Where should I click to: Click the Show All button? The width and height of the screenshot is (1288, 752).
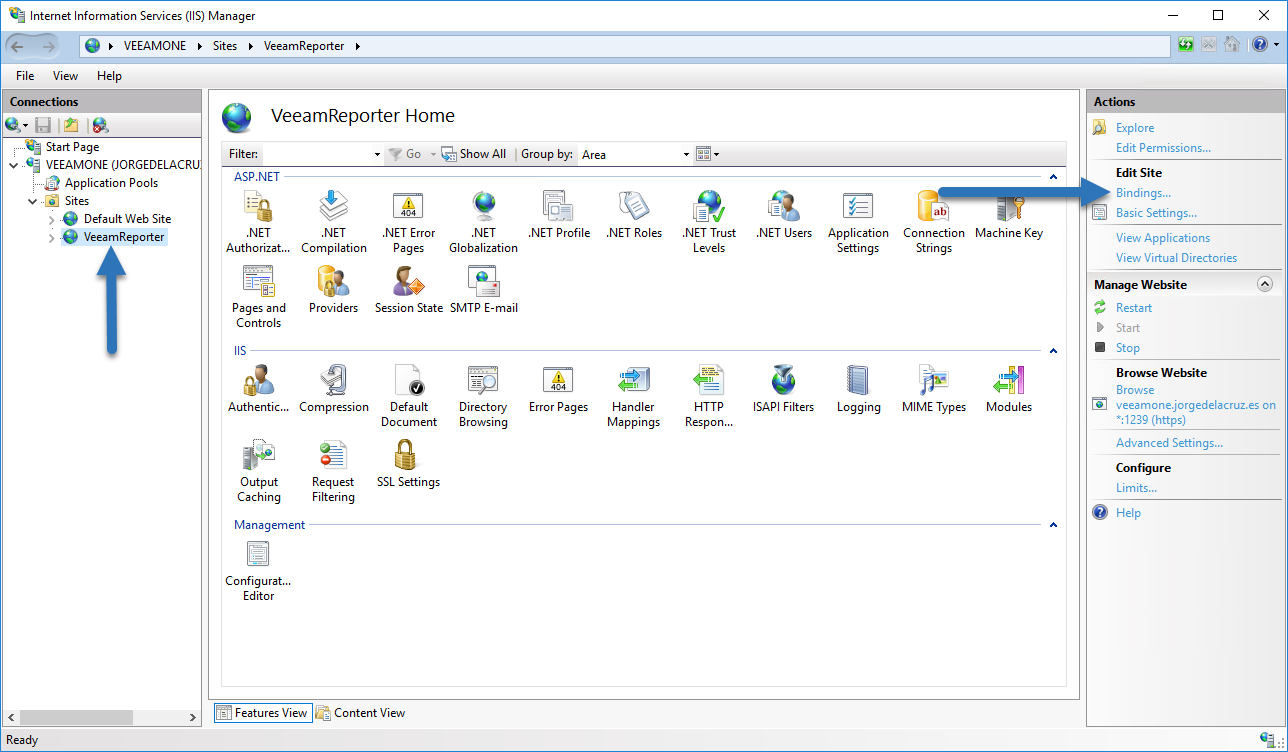pyautogui.click(x=474, y=154)
